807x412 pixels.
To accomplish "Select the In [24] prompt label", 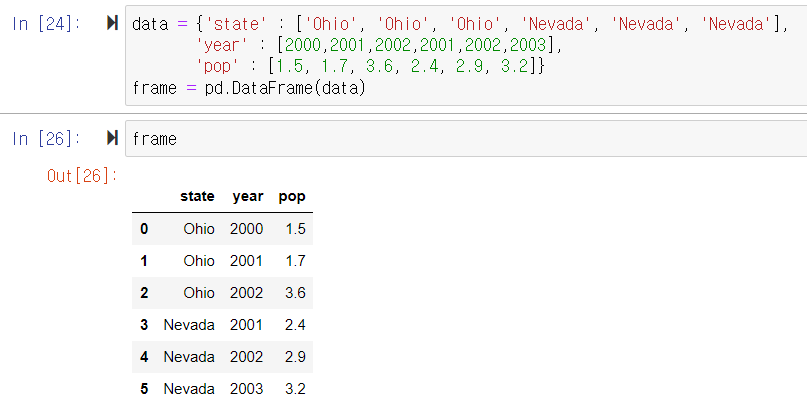I will point(46,24).
